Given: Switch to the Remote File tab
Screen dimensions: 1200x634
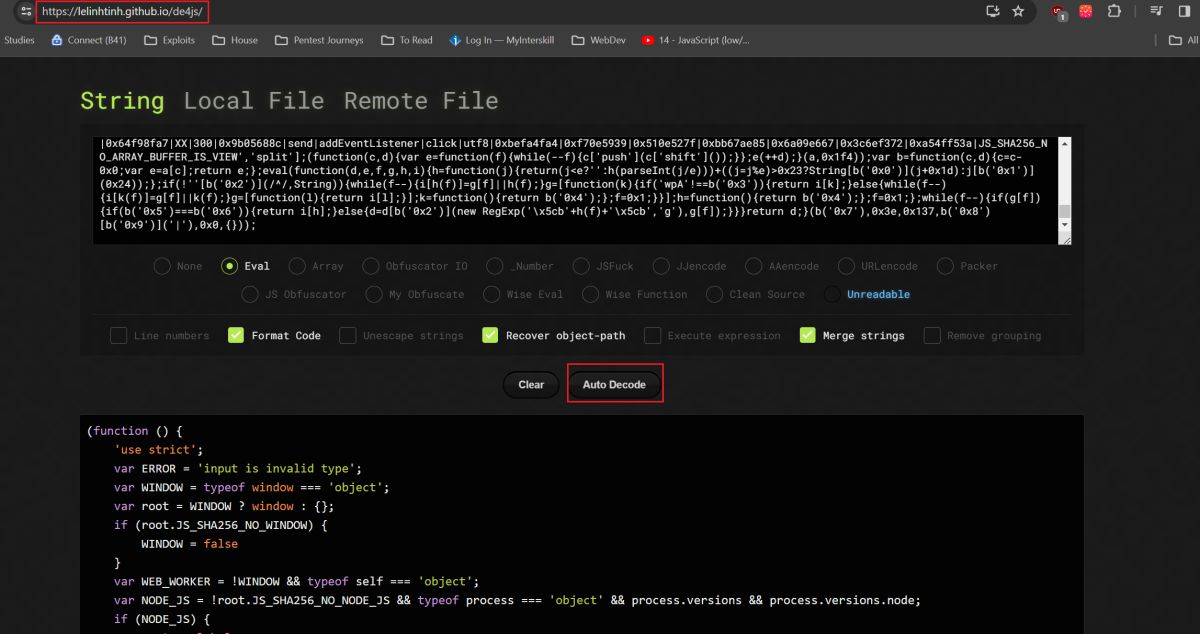Looking at the screenshot, I should click(x=421, y=101).
